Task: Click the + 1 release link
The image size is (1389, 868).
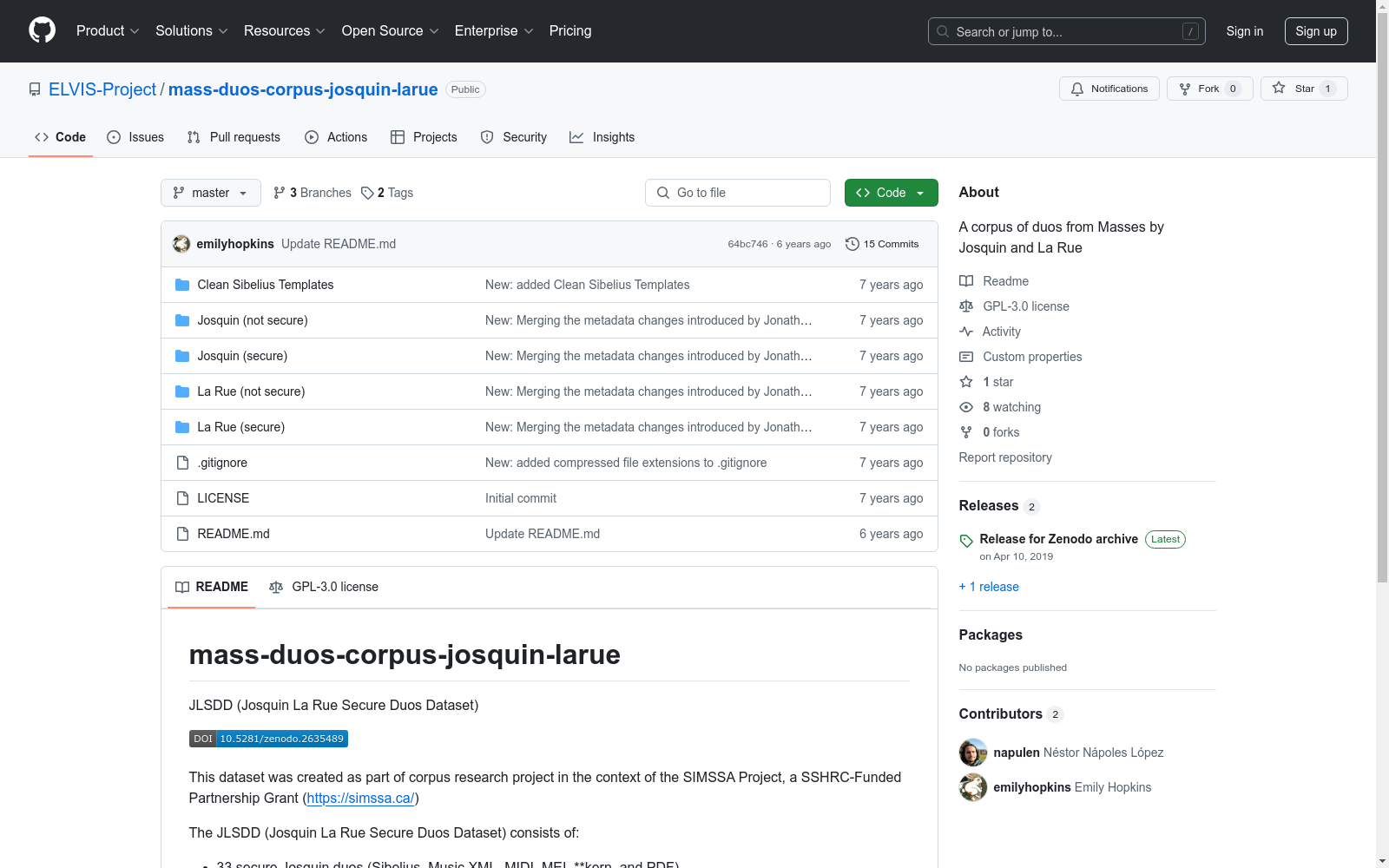Action: coord(989,587)
